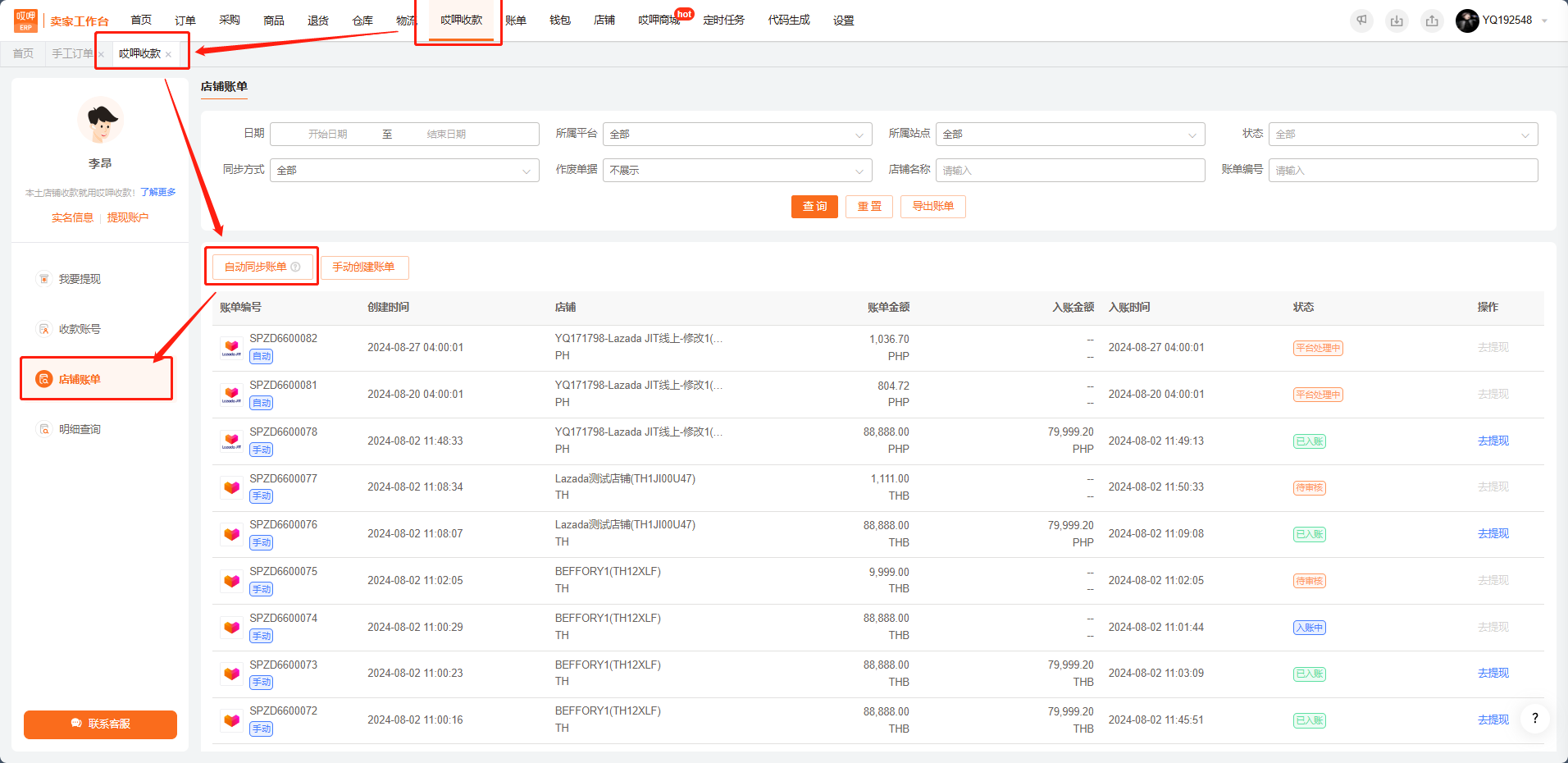Open the 账单 top menu
Screen dimensions: 1568x763
(516, 21)
